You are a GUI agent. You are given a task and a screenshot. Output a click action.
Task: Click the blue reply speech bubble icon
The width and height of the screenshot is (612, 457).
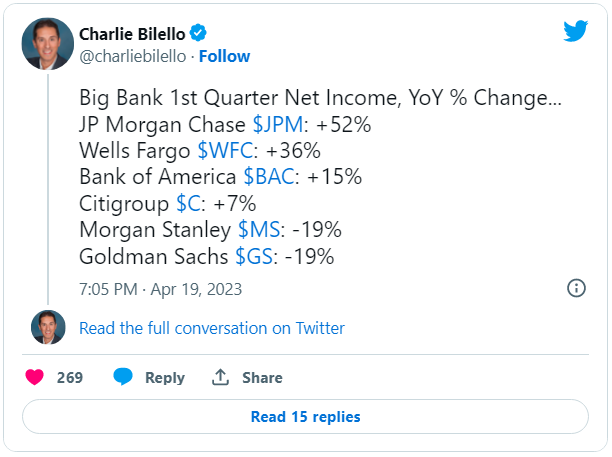coord(123,377)
